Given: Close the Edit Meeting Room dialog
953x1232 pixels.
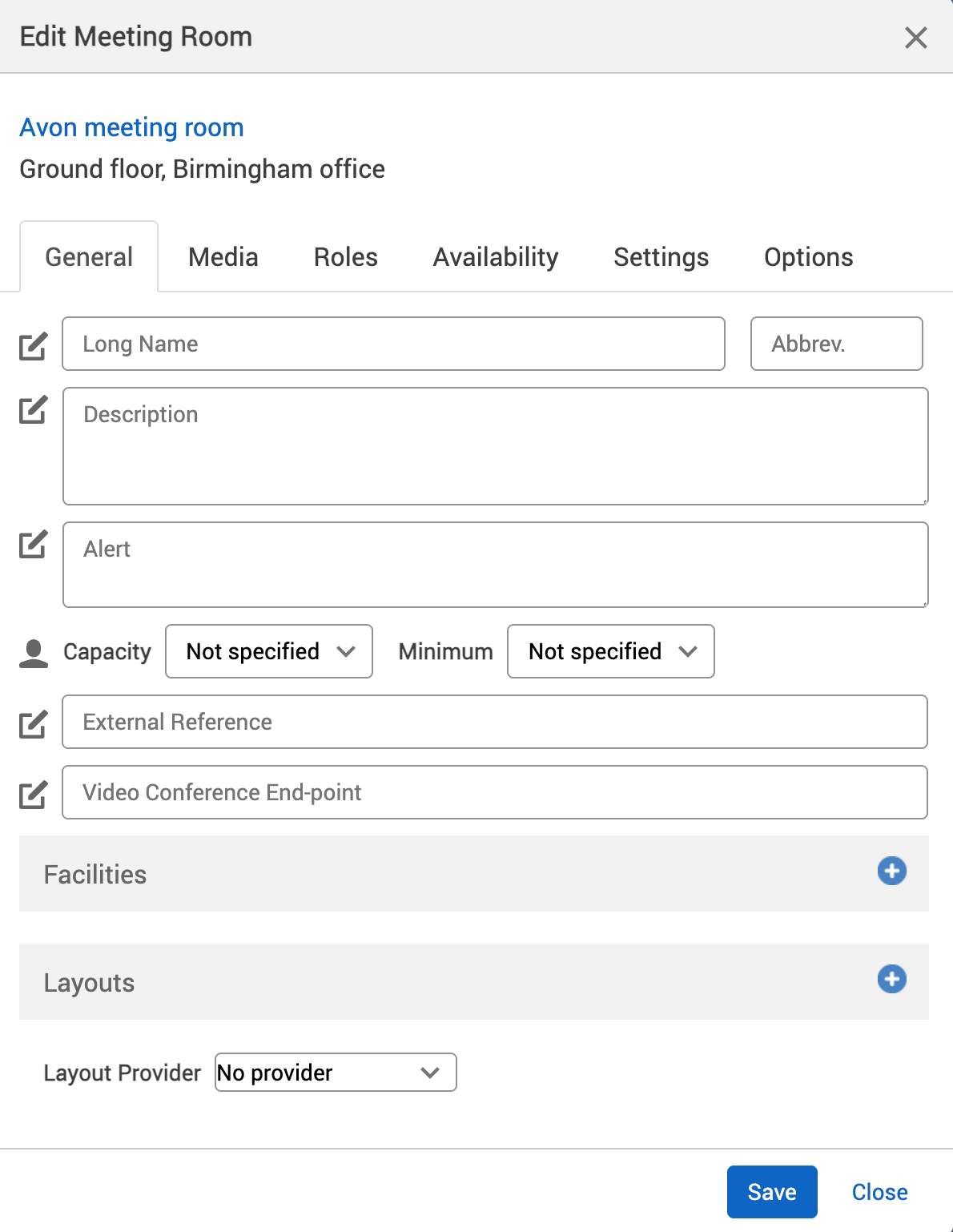Looking at the screenshot, I should click(x=915, y=37).
